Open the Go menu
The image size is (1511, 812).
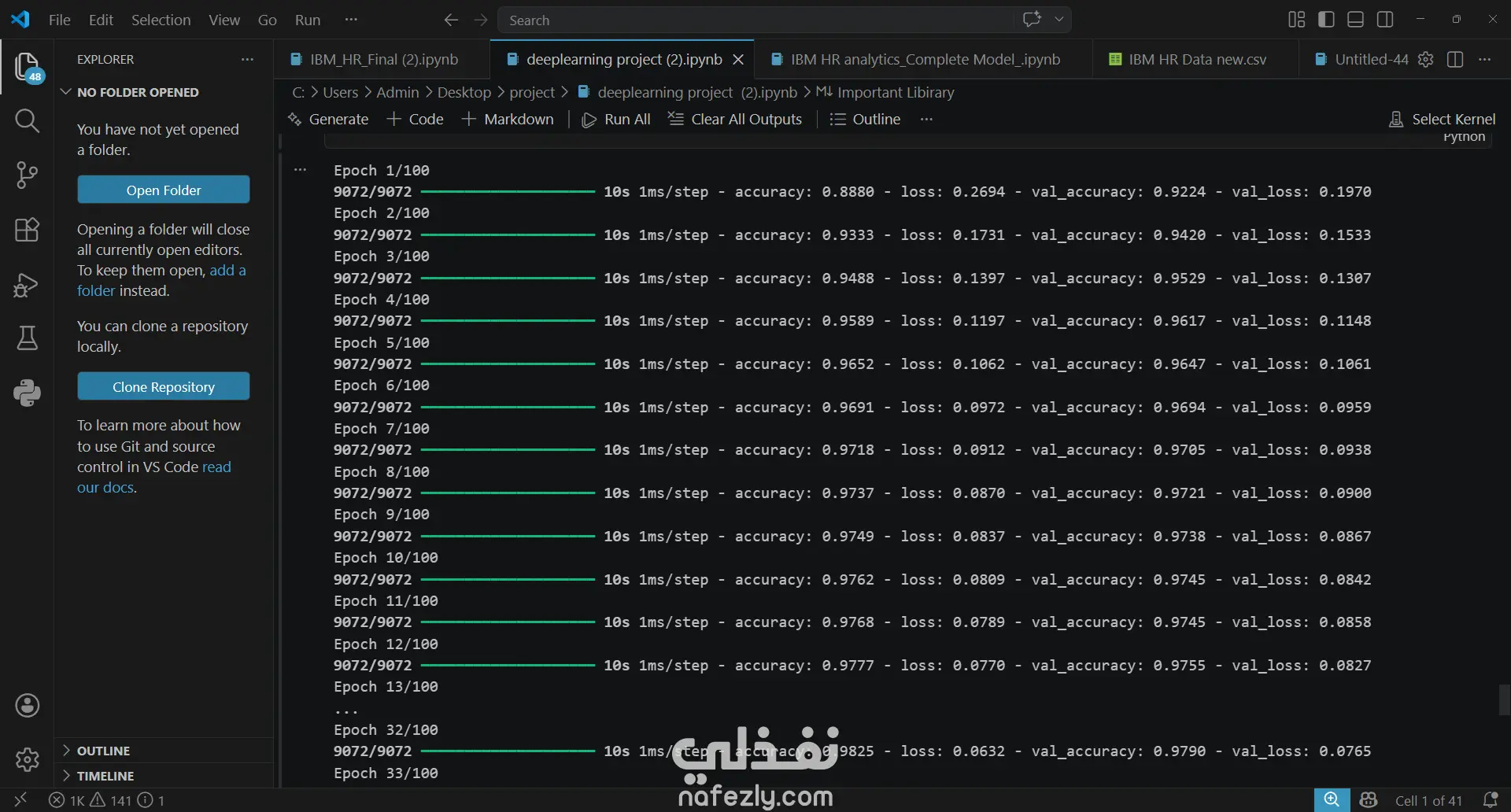[x=268, y=20]
